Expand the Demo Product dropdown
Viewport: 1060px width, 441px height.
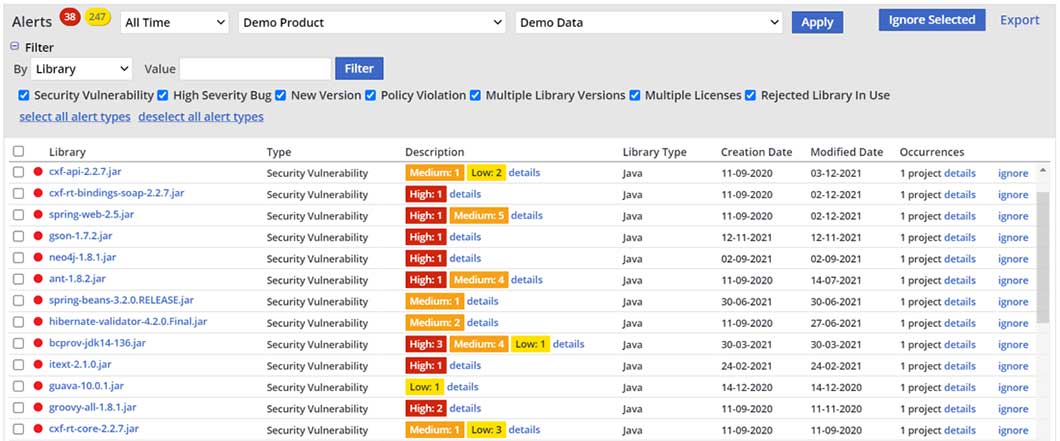pos(372,22)
